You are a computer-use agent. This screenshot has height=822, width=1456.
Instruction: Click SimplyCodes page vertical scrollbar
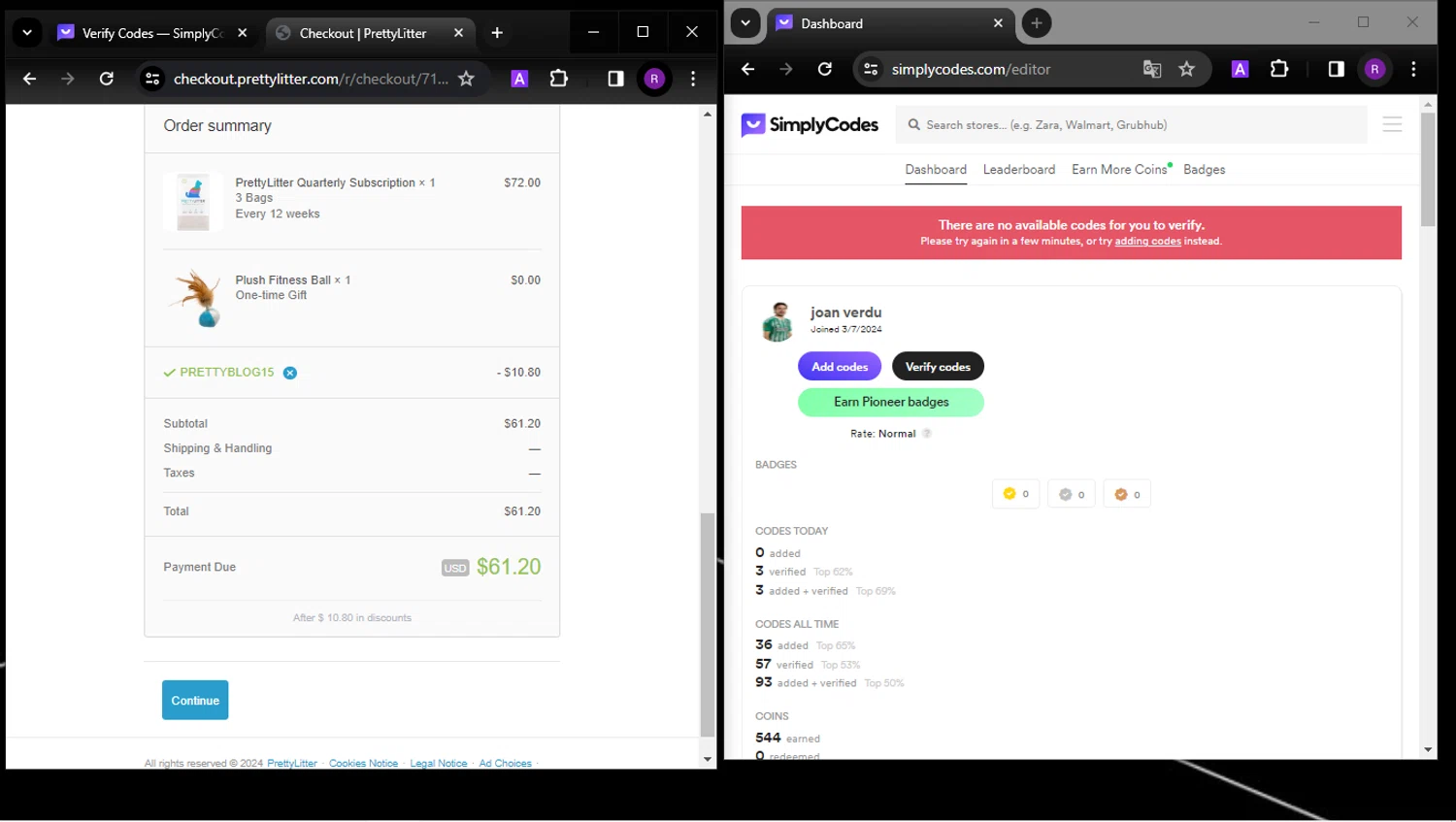[x=1428, y=170]
